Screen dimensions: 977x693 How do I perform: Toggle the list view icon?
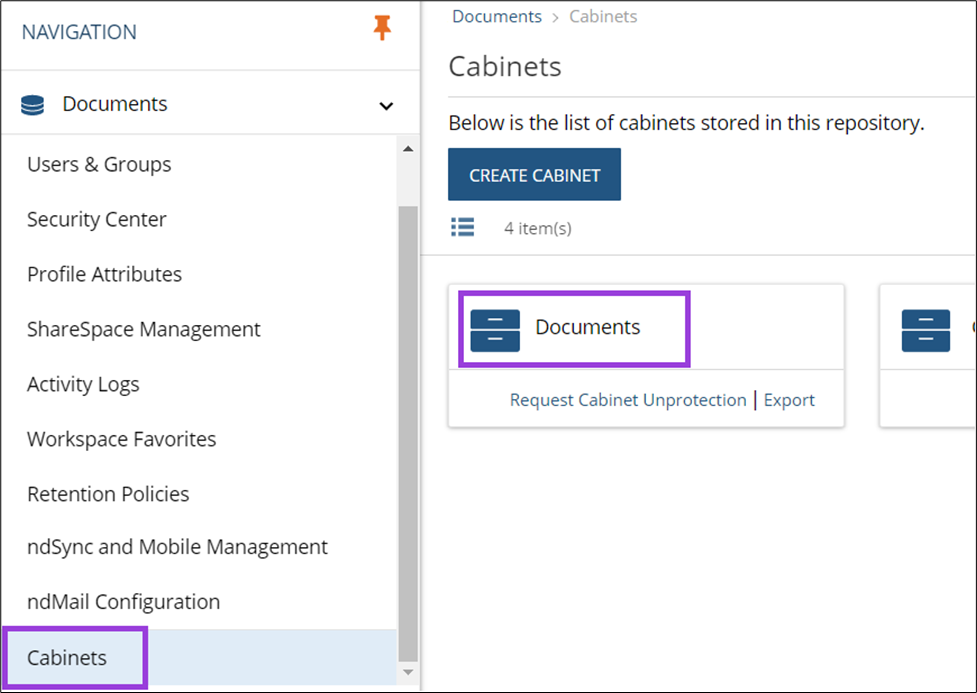462,228
